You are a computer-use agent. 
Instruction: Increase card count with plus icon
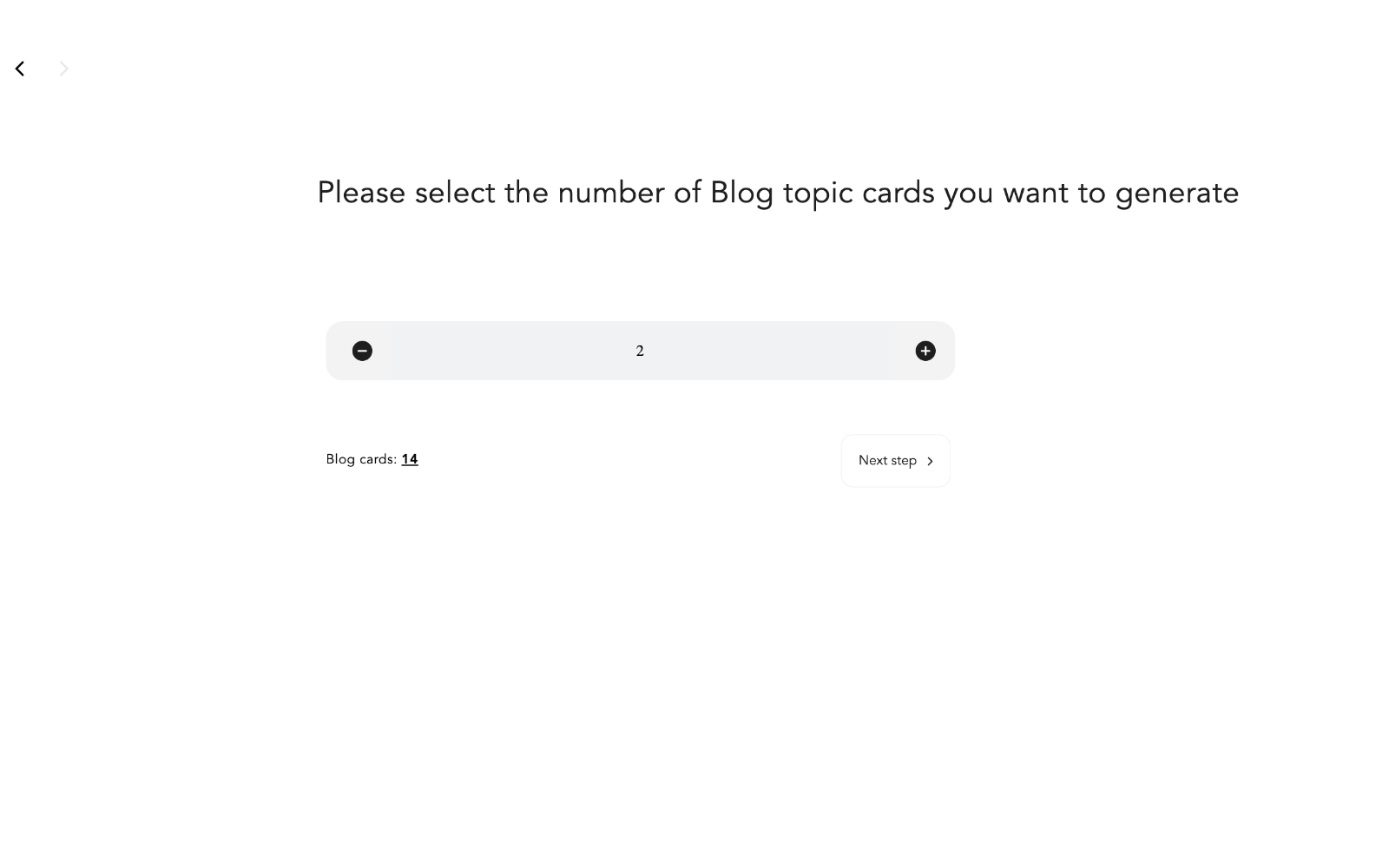[x=925, y=351]
